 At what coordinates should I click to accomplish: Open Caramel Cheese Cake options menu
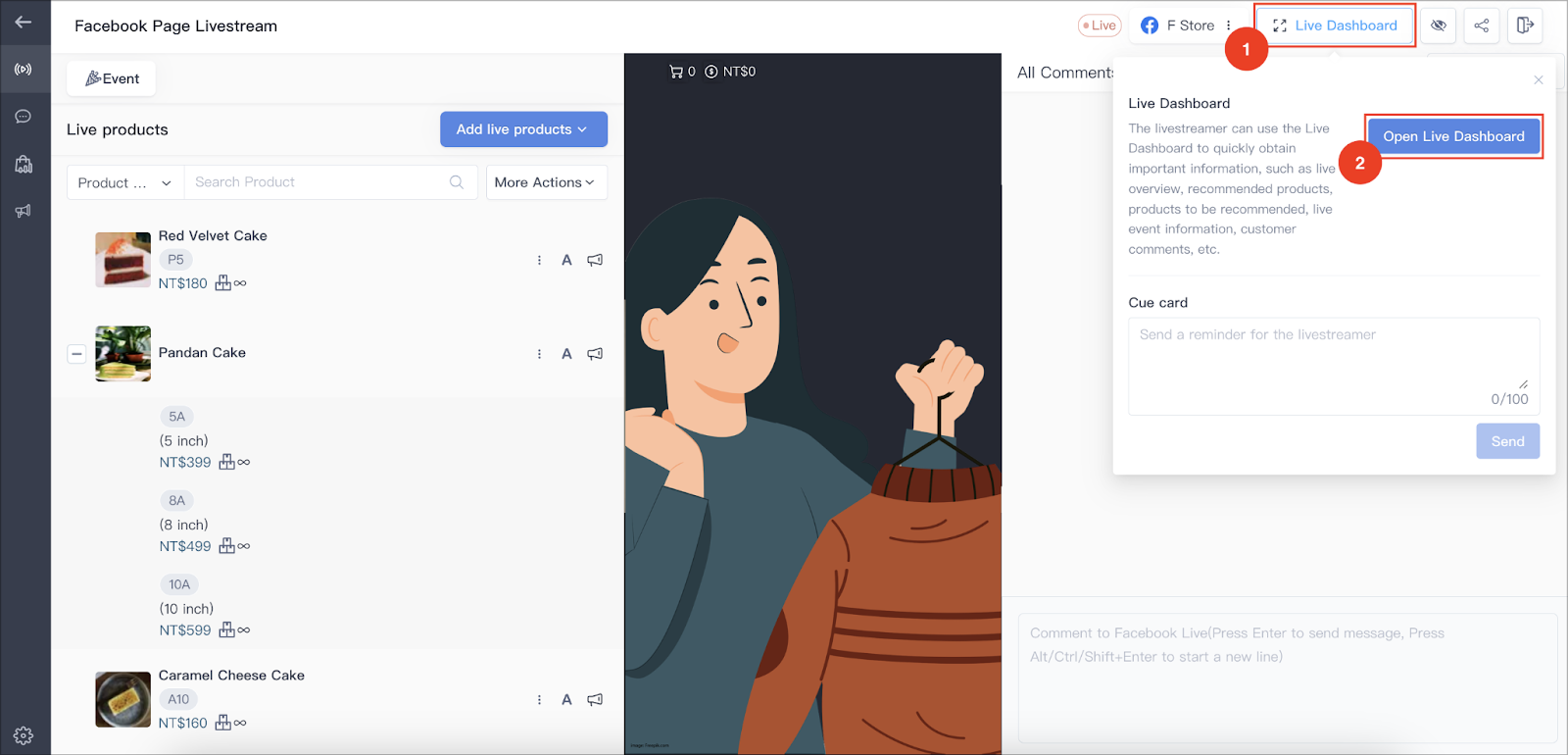[x=539, y=700]
